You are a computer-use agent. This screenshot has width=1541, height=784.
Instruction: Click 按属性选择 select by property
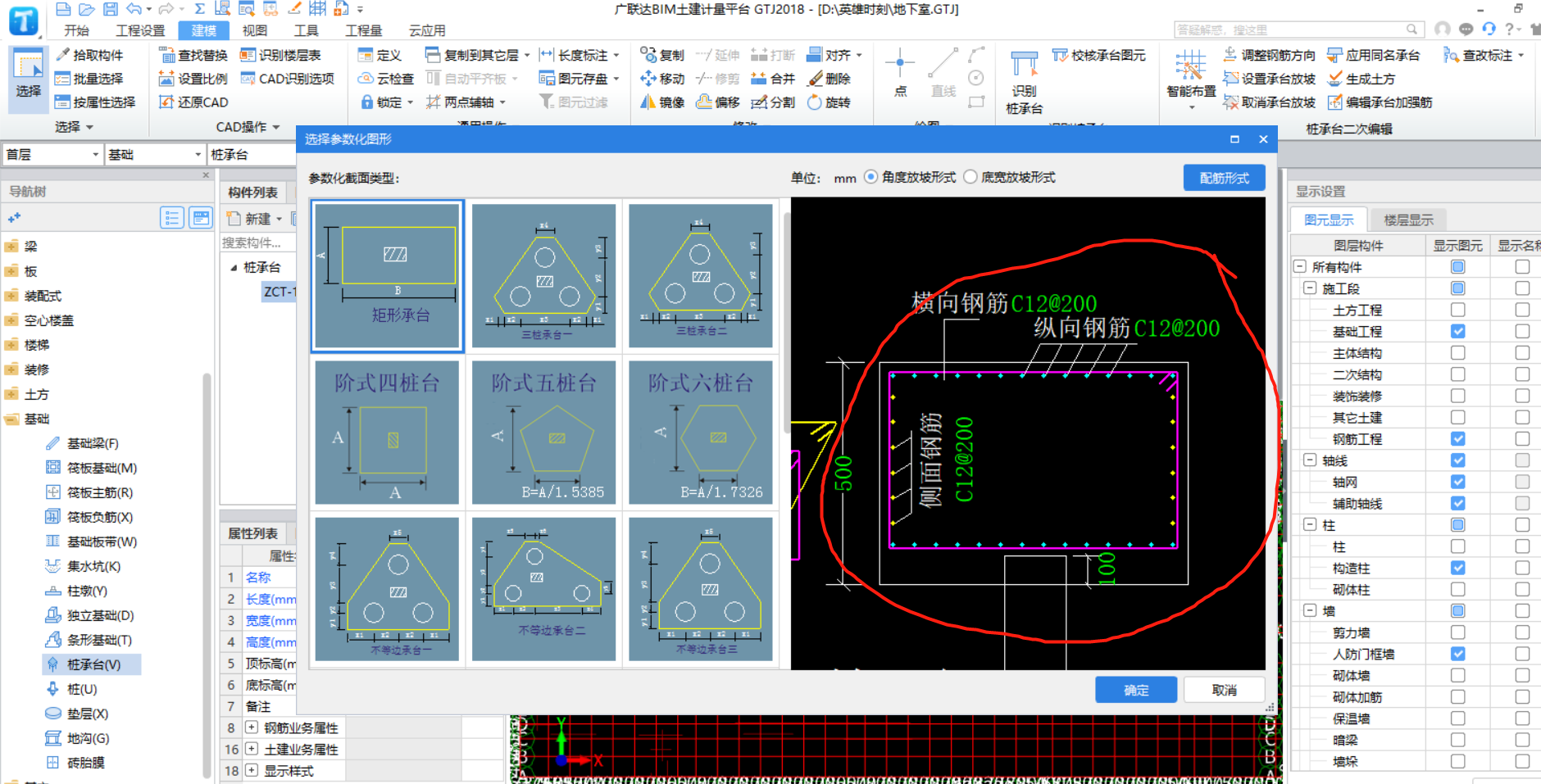click(x=95, y=102)
